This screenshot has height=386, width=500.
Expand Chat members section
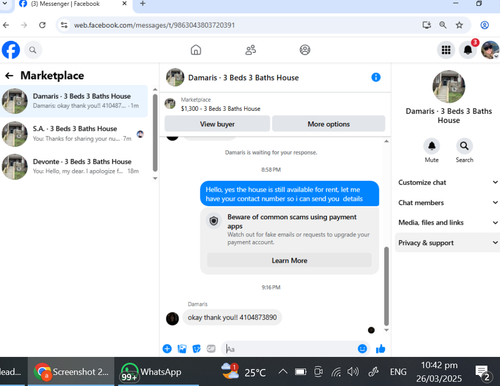click(448, 203)
